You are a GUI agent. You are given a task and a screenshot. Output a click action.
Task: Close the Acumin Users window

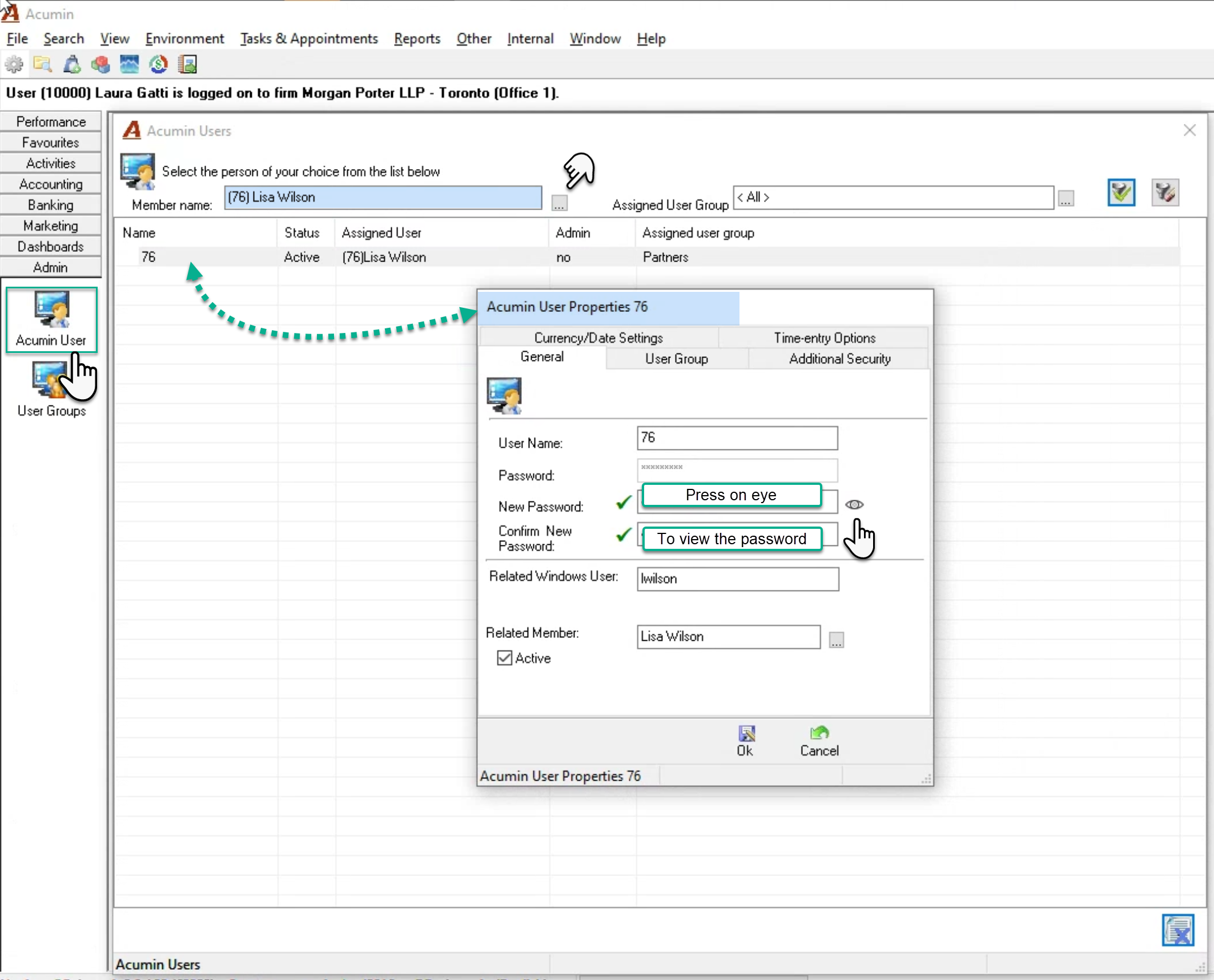point(1189,130)
